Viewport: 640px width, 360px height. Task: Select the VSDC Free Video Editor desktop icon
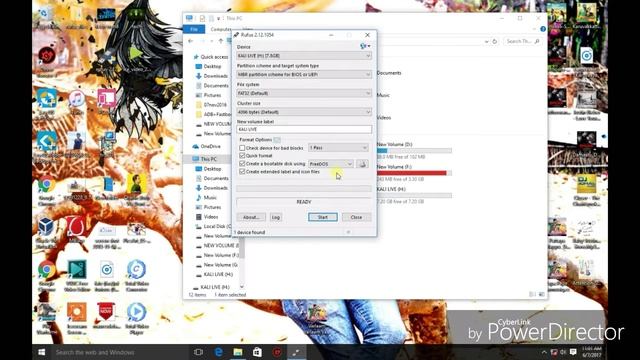[77, 276]
